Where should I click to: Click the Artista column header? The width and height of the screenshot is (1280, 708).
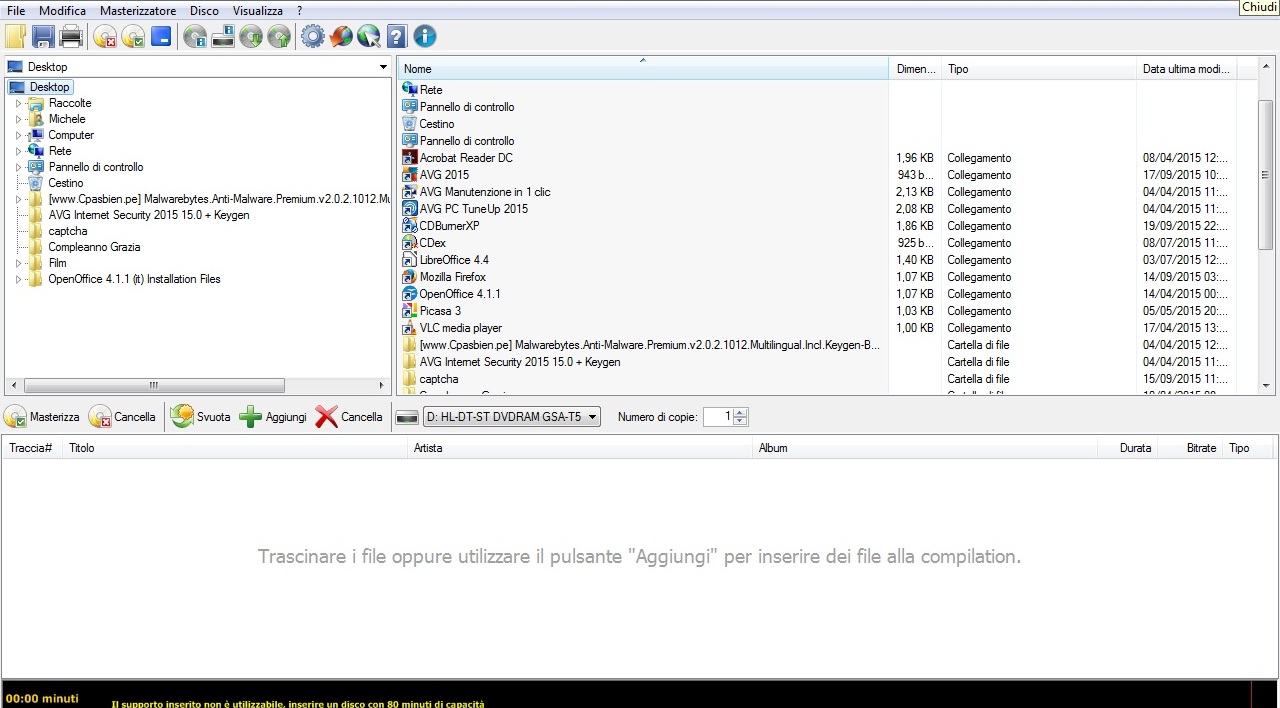580,448
